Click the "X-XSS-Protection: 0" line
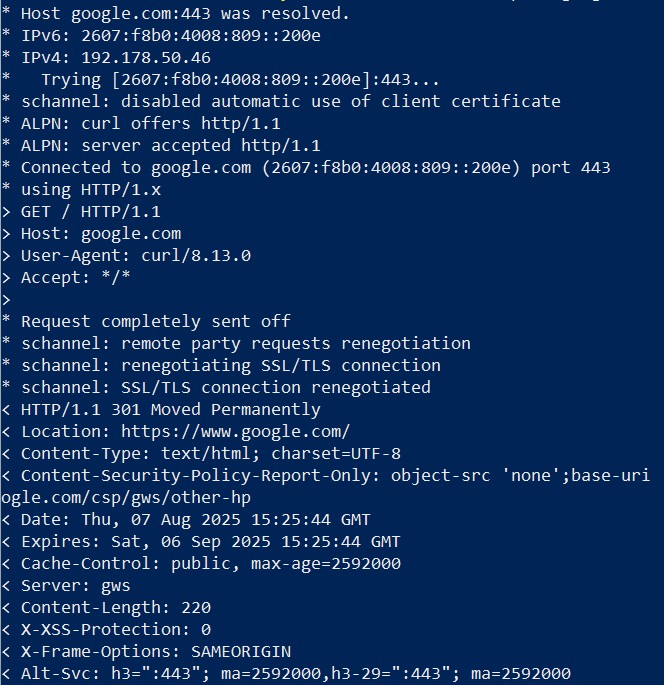664x685 pixels. pyautogui.click(x=115, y=630)
